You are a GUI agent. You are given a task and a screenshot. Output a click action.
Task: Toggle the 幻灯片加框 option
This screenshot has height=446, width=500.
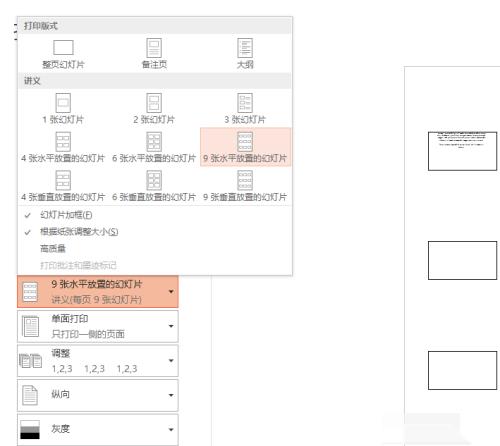(155, 215)
